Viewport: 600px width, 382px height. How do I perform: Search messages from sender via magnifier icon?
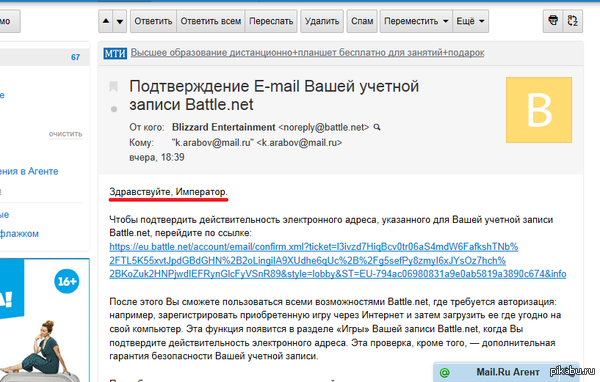coord(377,127)
